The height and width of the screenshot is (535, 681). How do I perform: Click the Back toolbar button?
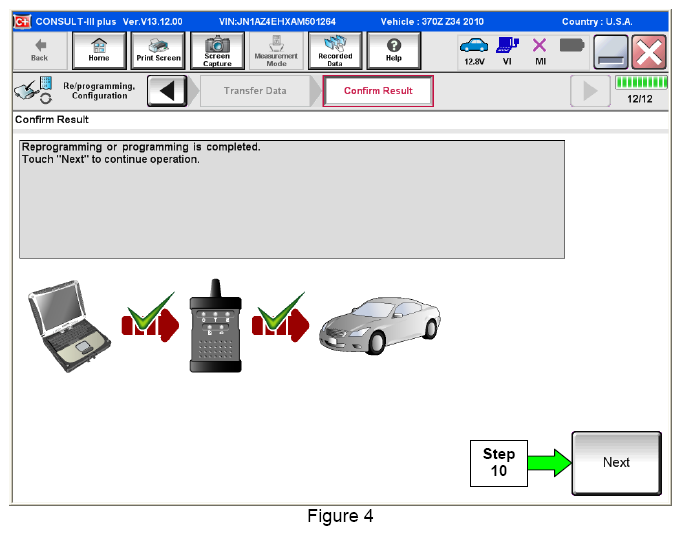39,50
